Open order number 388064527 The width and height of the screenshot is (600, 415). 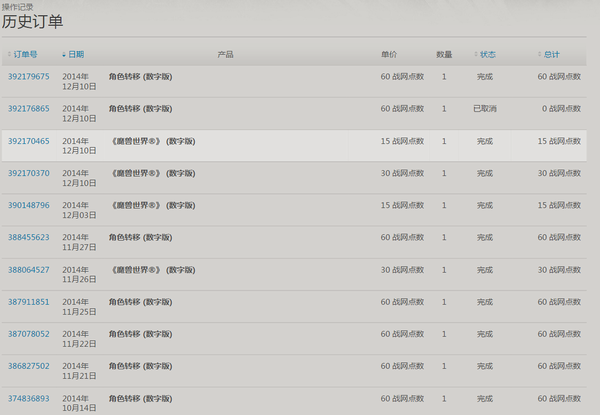pos(29,270)
